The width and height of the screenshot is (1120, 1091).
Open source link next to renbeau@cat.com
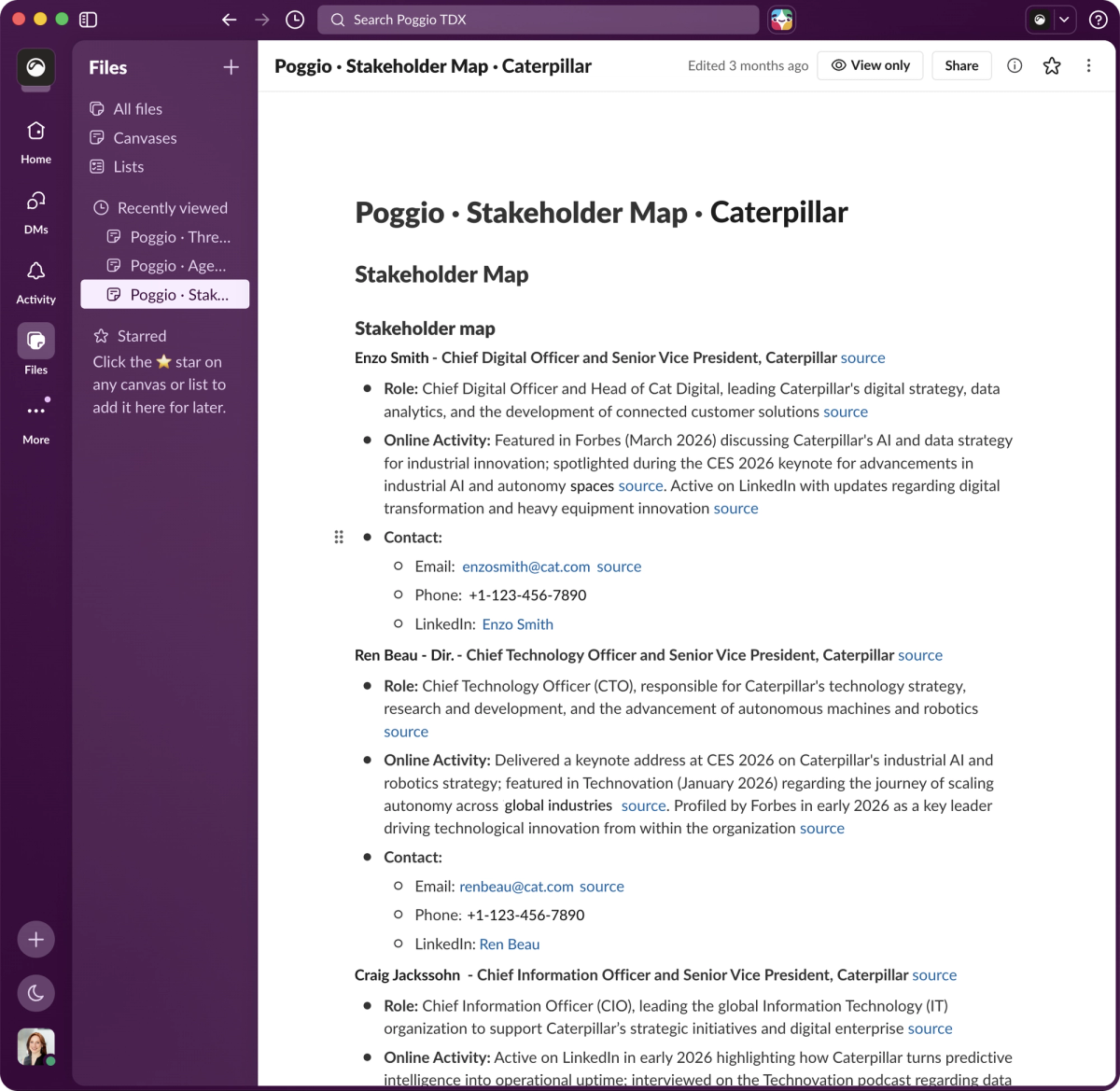pos(602,887)
